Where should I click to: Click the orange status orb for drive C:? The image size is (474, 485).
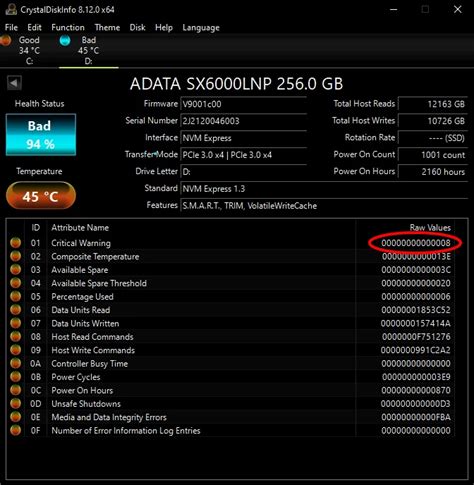(6, 40)
